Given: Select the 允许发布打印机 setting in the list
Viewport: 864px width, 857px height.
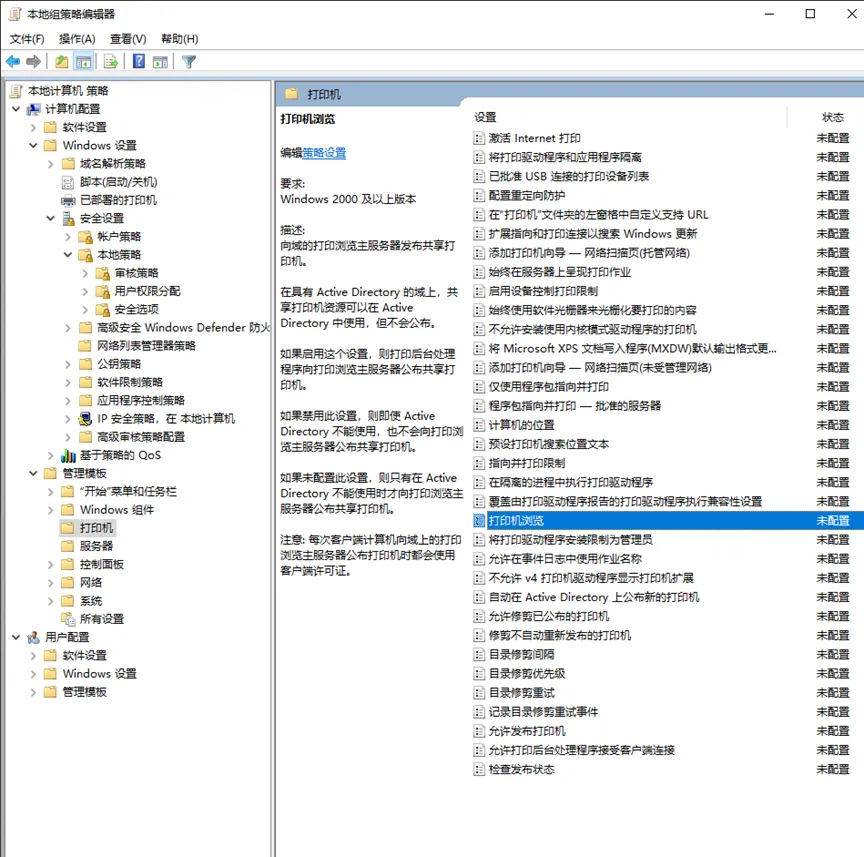Looking at the screenshot, I should coord(528,731).
